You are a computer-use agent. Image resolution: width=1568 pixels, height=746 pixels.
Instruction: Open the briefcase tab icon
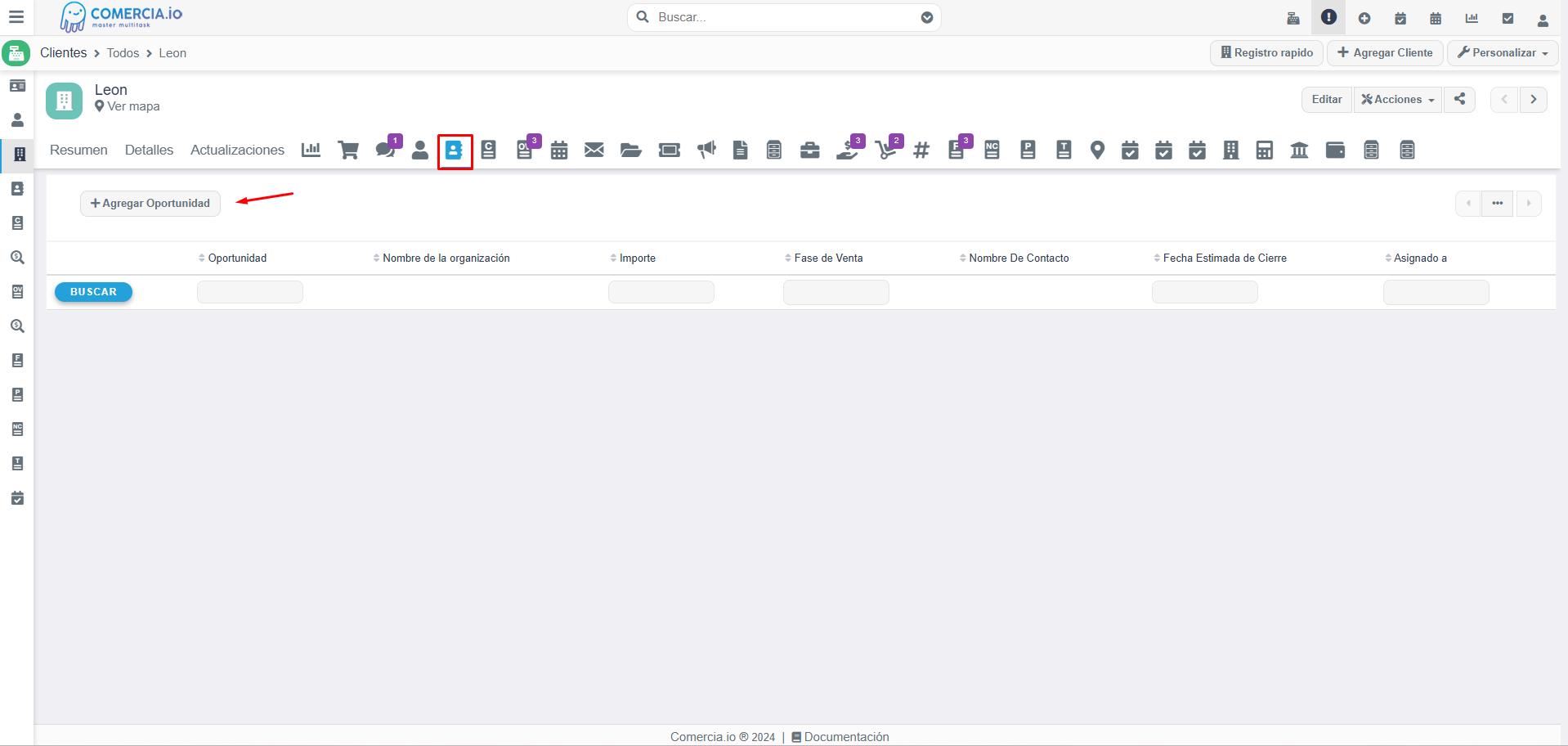[810, 150]
